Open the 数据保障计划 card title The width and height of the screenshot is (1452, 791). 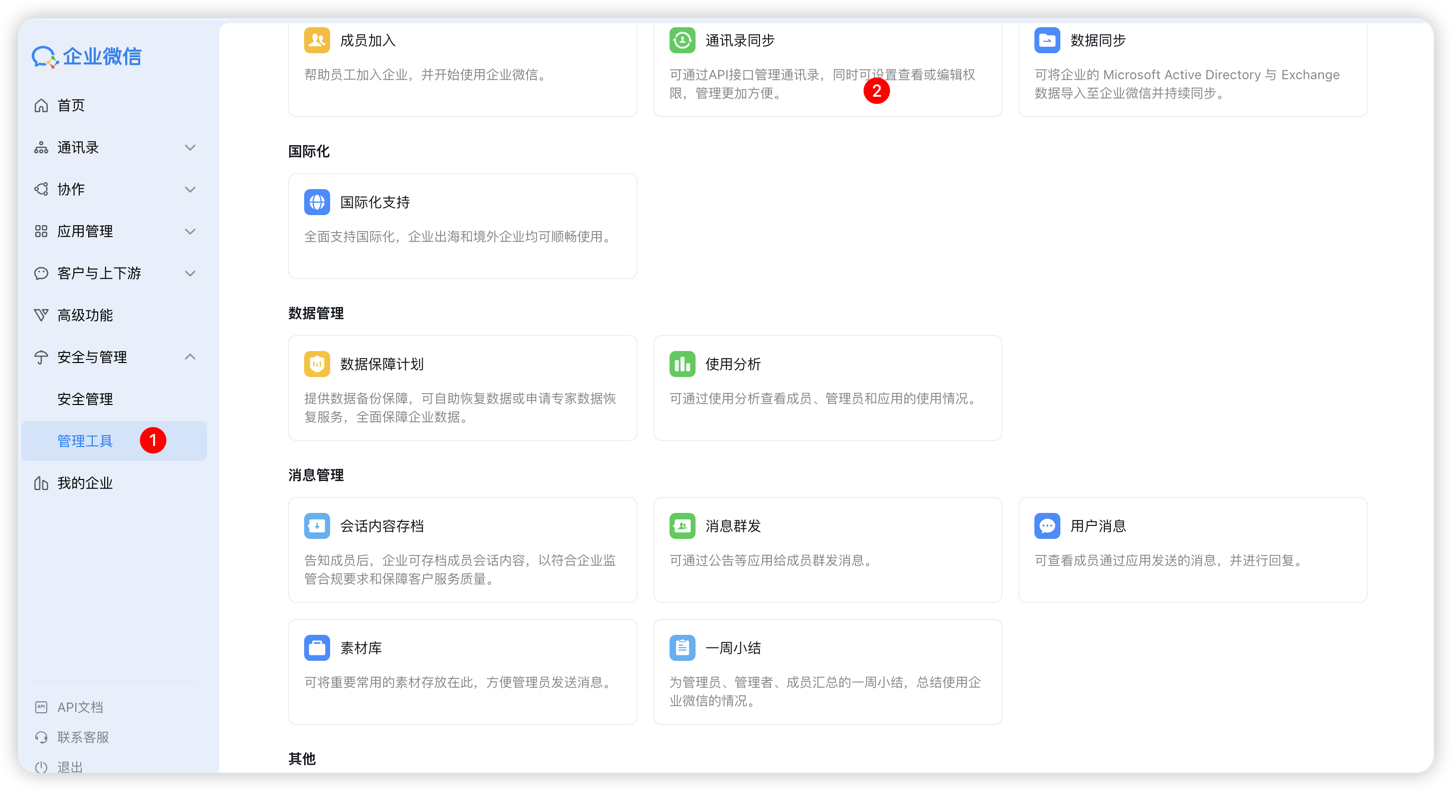tap(382, 364)
